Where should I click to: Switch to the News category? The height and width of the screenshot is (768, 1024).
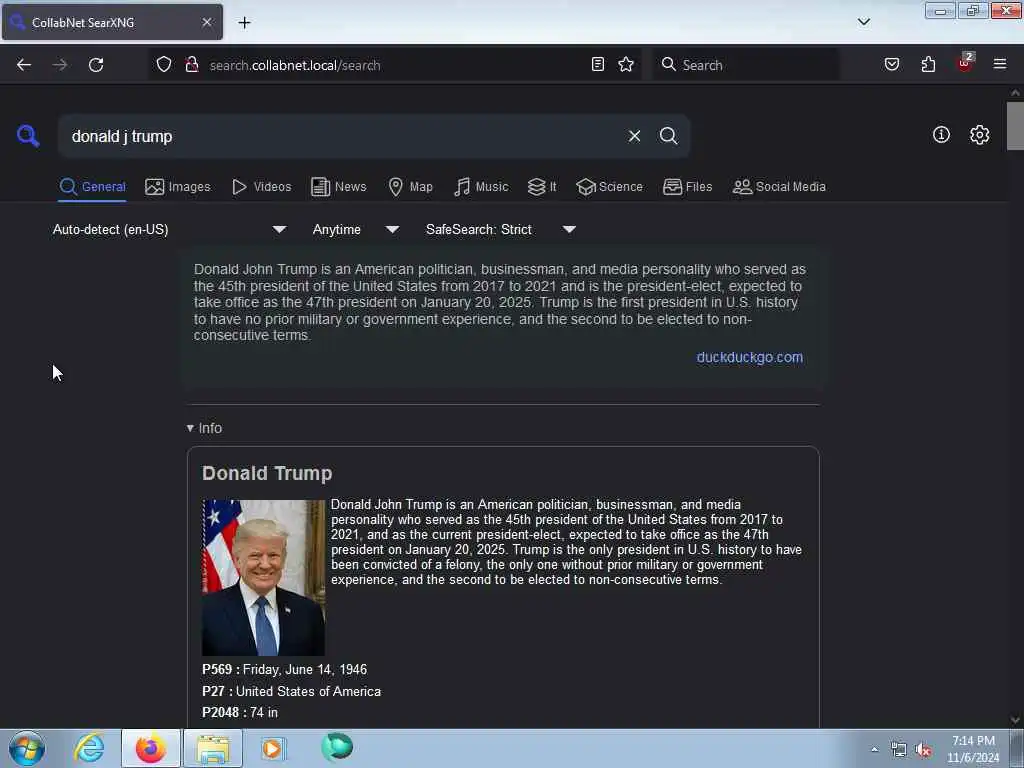tap(339, 187)
